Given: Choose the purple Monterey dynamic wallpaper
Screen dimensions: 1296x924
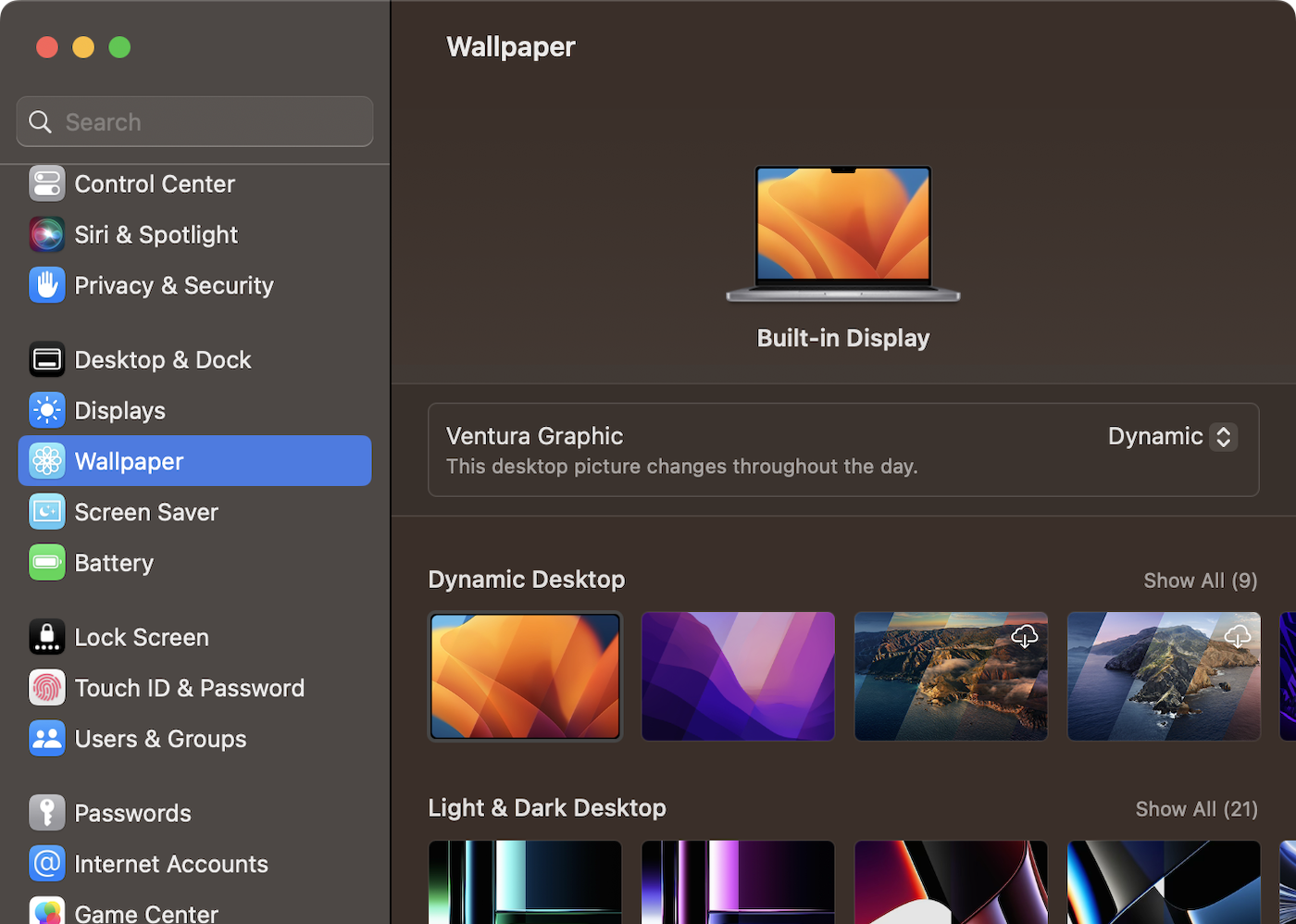Looking at the screenshot, I should click(738, 676).
